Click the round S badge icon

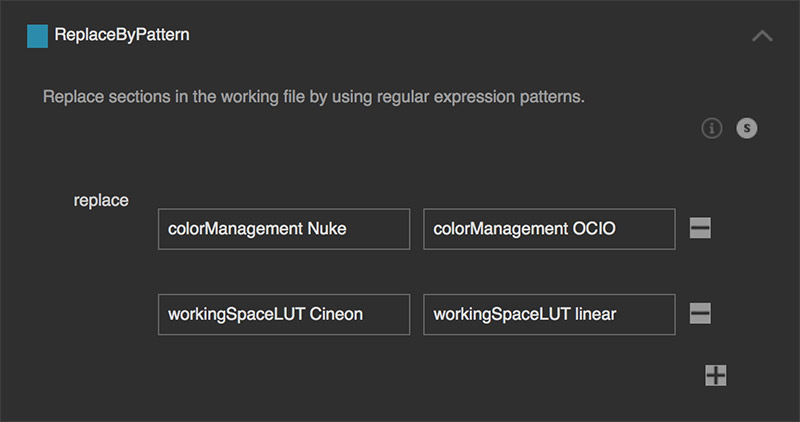pos(746,128)
